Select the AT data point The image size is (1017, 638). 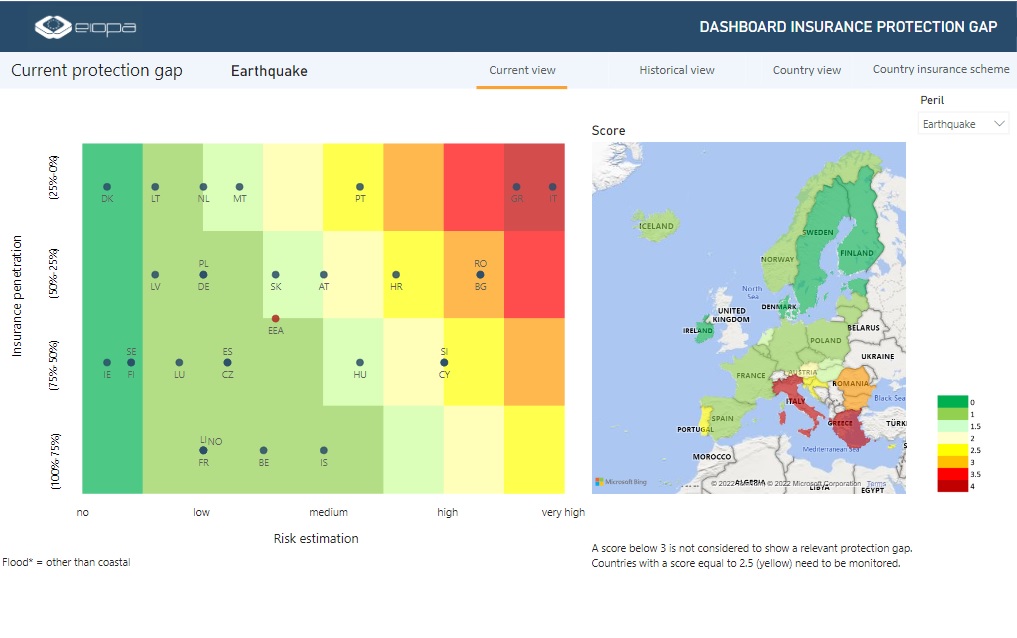pos(324,275)
